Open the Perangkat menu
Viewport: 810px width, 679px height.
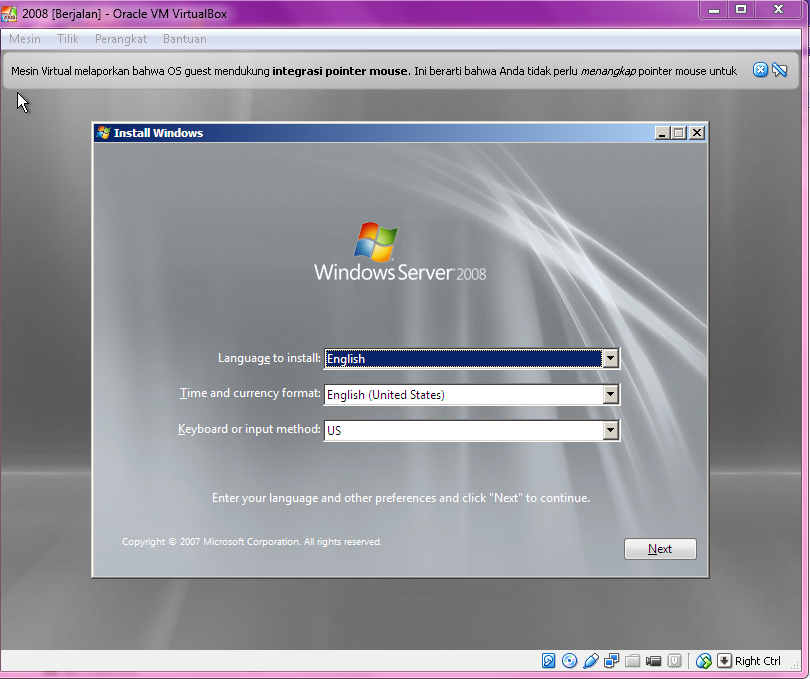click(x=121, y=39)
